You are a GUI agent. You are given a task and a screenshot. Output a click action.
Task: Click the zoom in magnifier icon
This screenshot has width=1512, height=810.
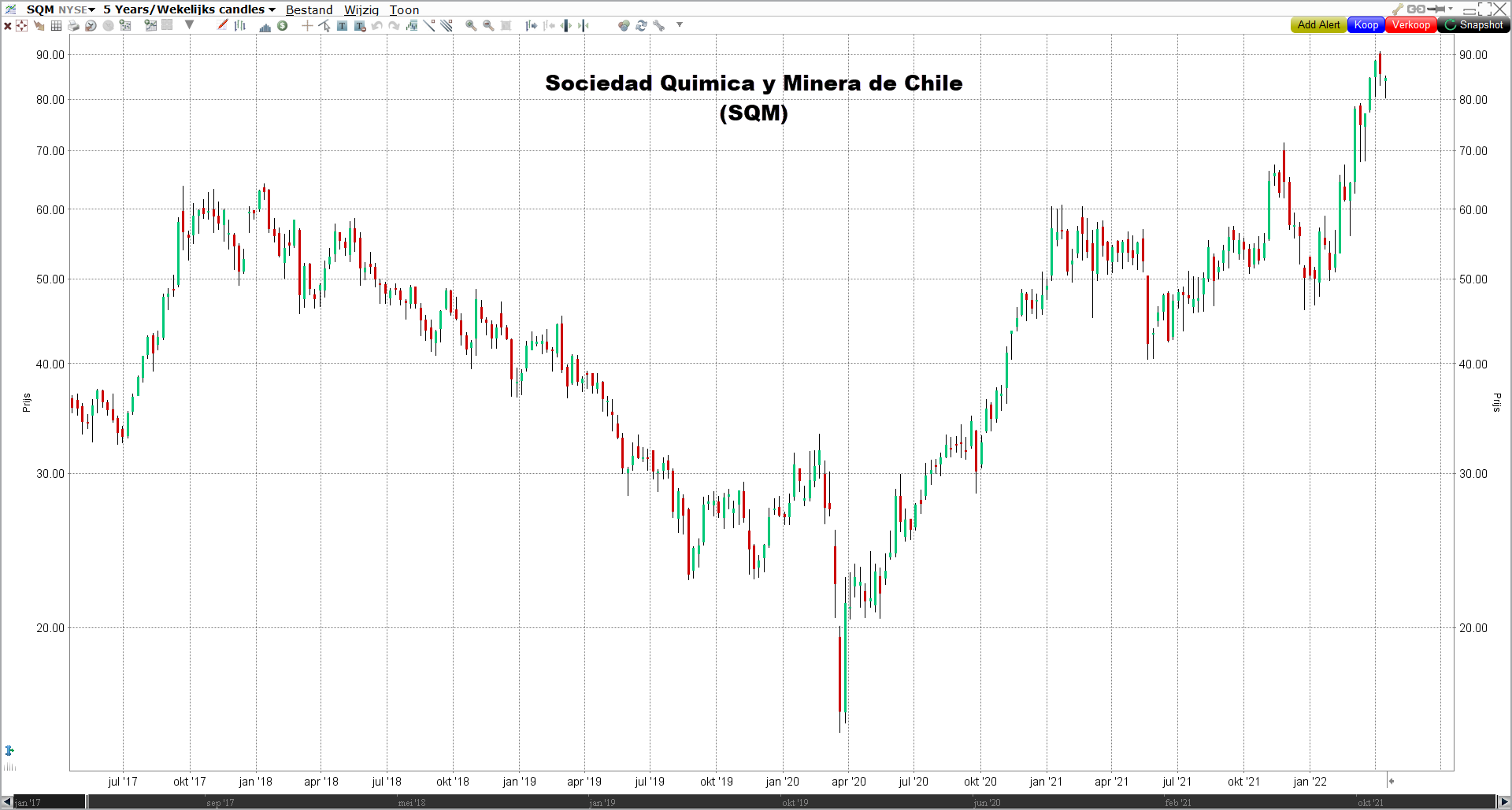pos(471,25)
